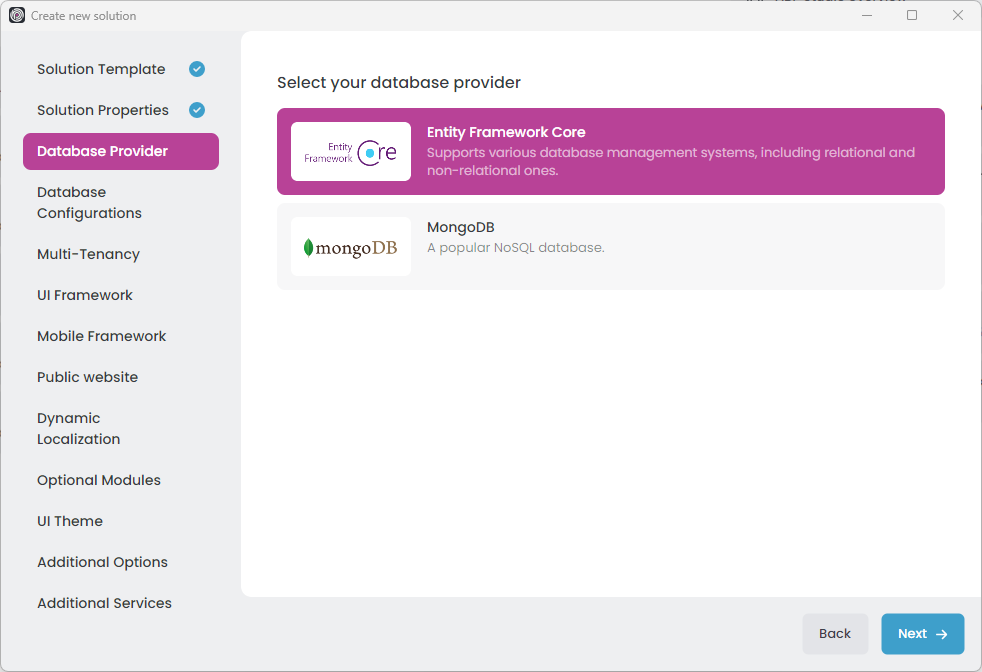Screen dimensions: 982x672
Task: Open the Optional Modules step
Action: coord(99,480)
